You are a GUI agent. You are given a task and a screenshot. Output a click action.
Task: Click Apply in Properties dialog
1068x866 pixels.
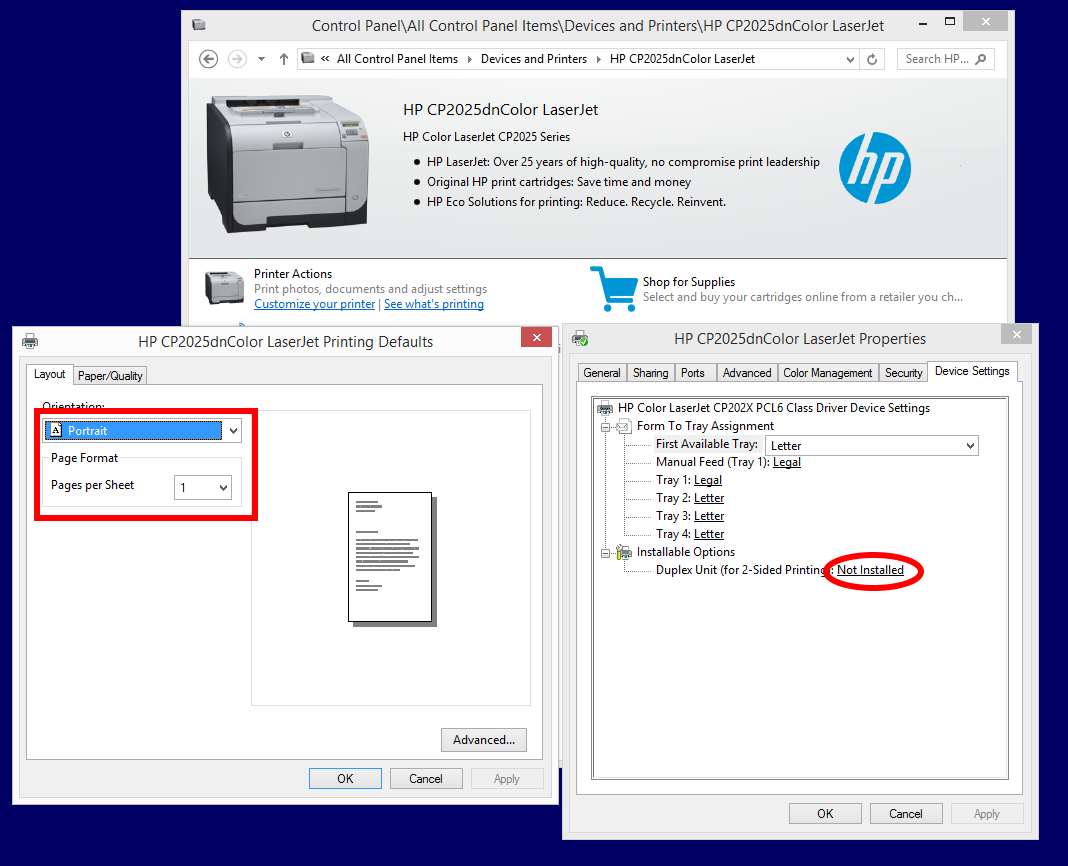[x=987, y=814]
